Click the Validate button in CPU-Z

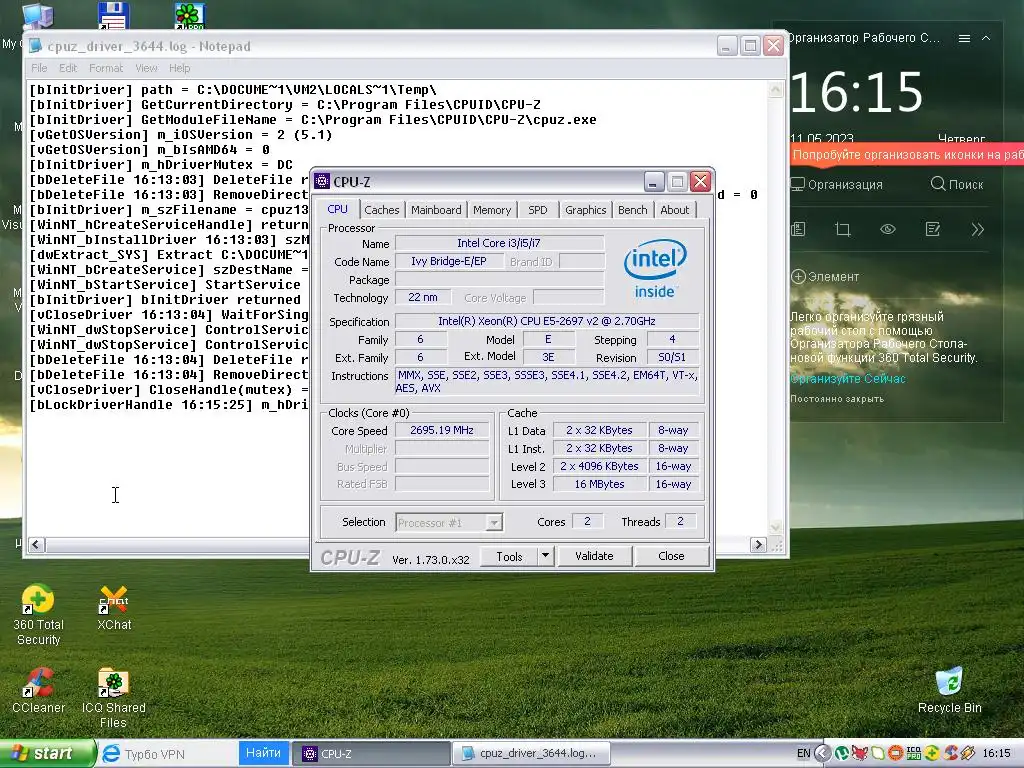(594, 556)
